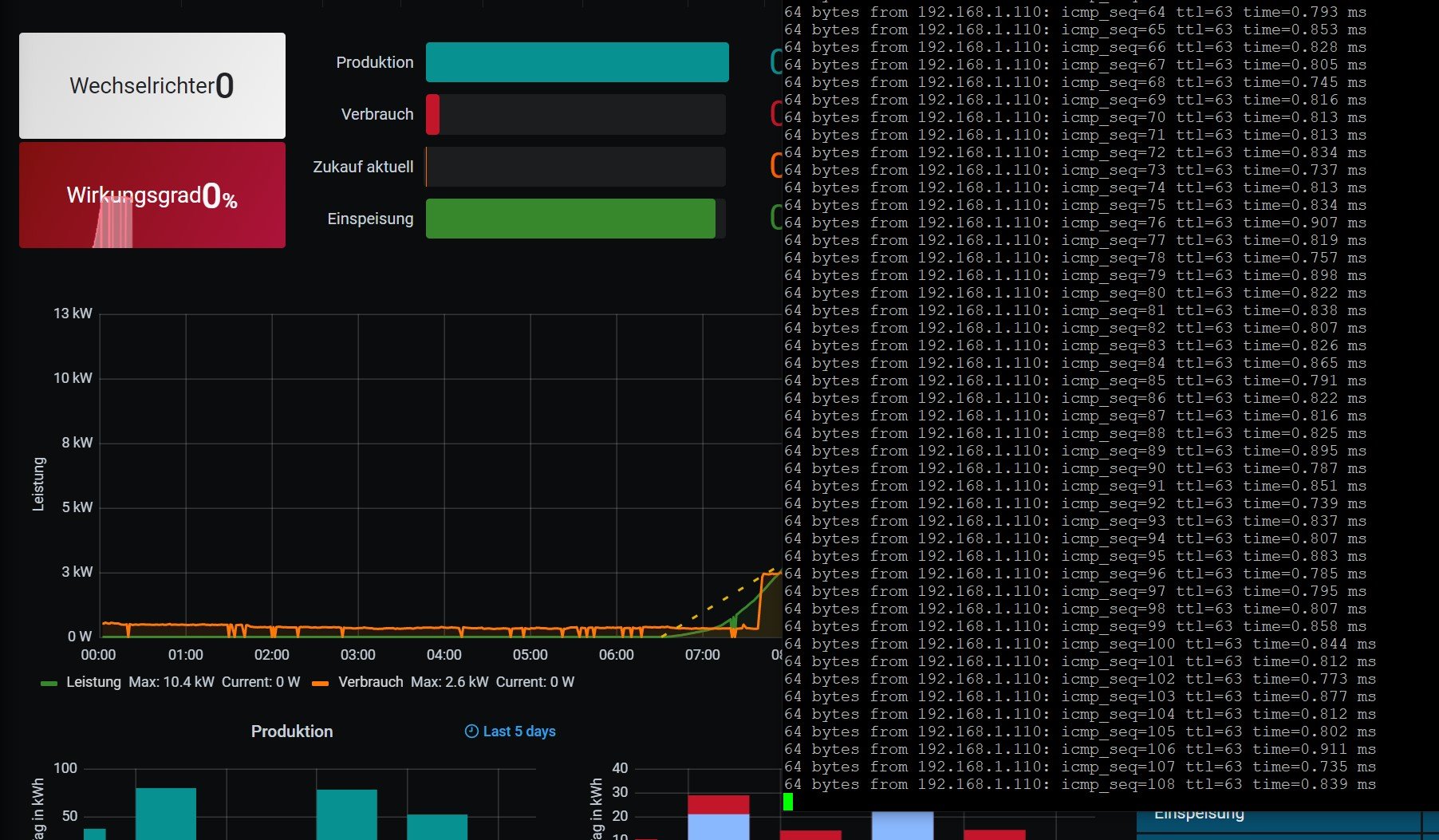Click the green Einspeisung bar gauge
Viewport: 1439px width, 840px height.
(570, 219)
